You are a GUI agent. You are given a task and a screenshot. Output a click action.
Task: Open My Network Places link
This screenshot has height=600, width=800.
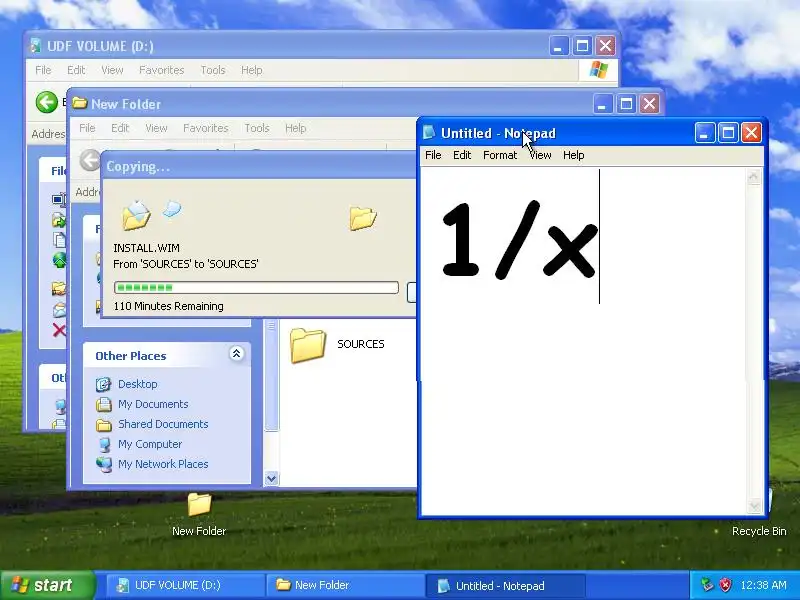coord(163,464)
